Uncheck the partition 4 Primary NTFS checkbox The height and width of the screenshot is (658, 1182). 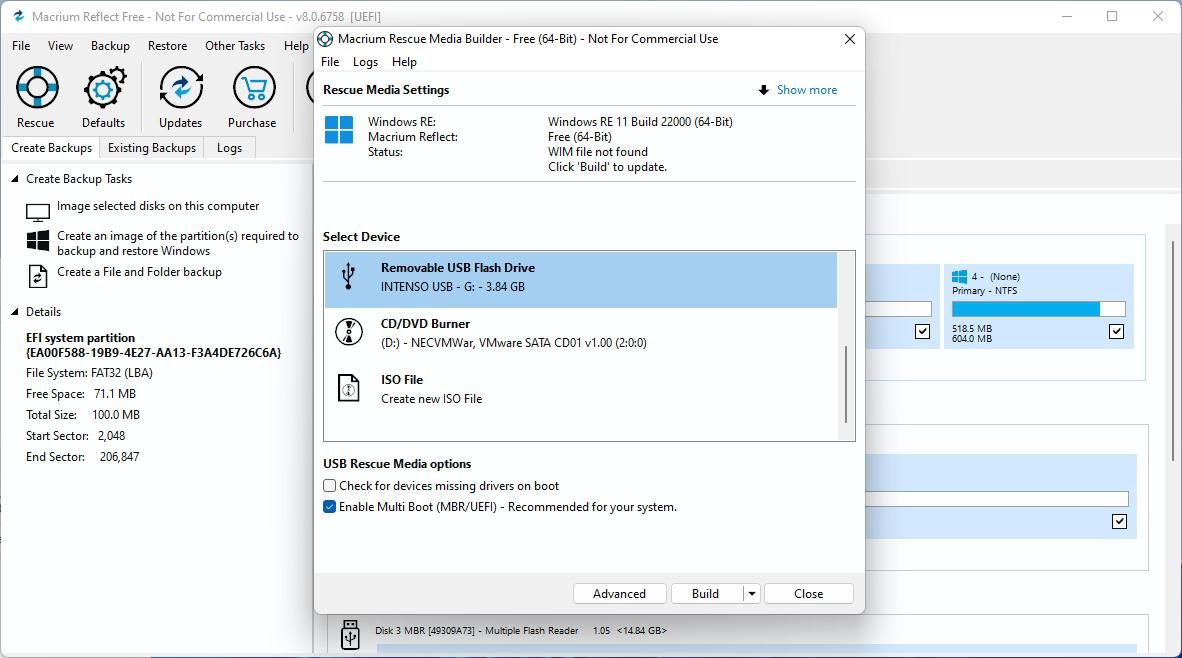[1116, 332]
